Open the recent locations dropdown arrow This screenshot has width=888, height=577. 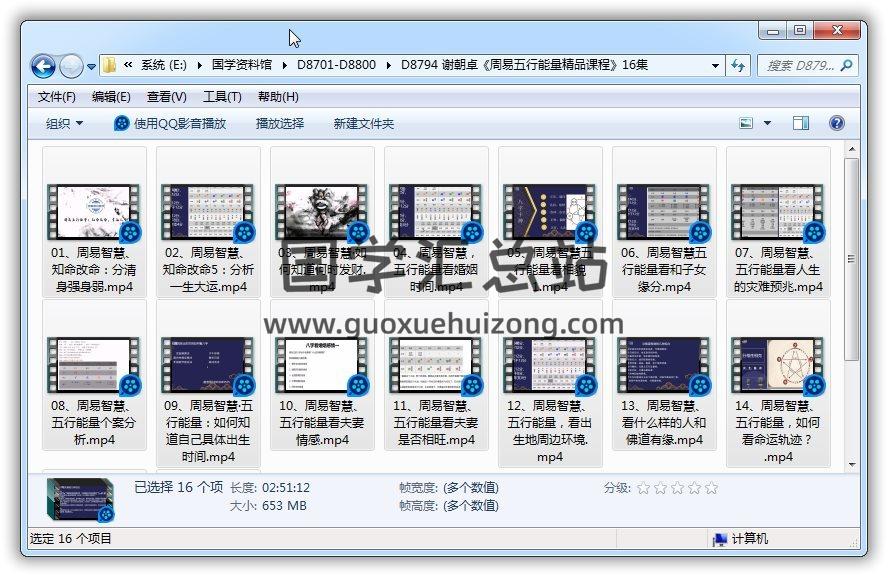click(91, 67)
